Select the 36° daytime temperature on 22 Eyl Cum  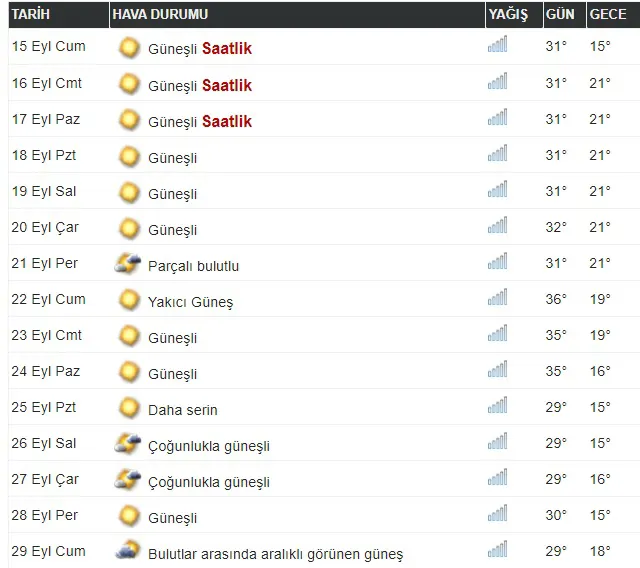556,300
